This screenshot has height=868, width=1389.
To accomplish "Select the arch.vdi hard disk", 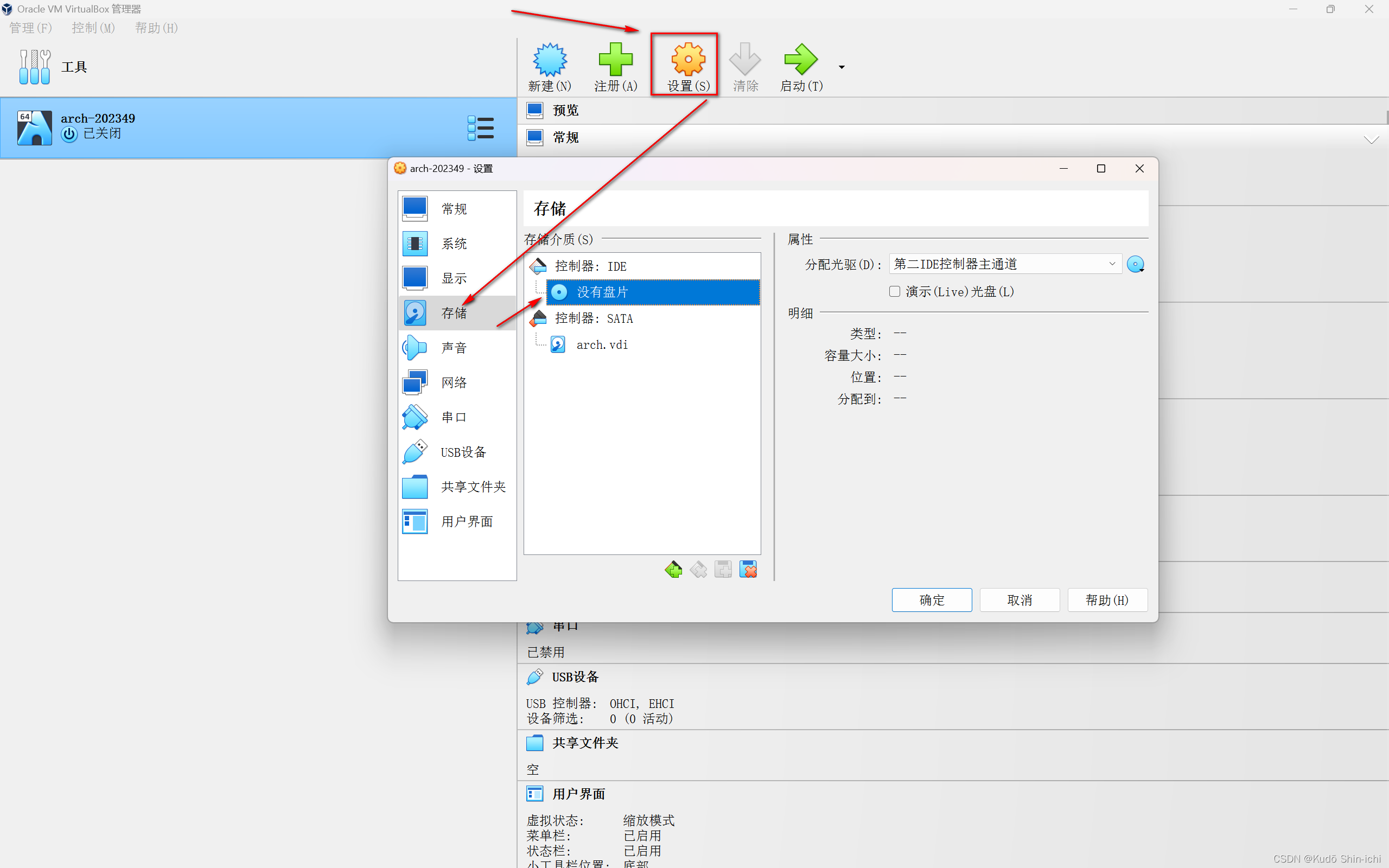I will [x=653, y=344].
